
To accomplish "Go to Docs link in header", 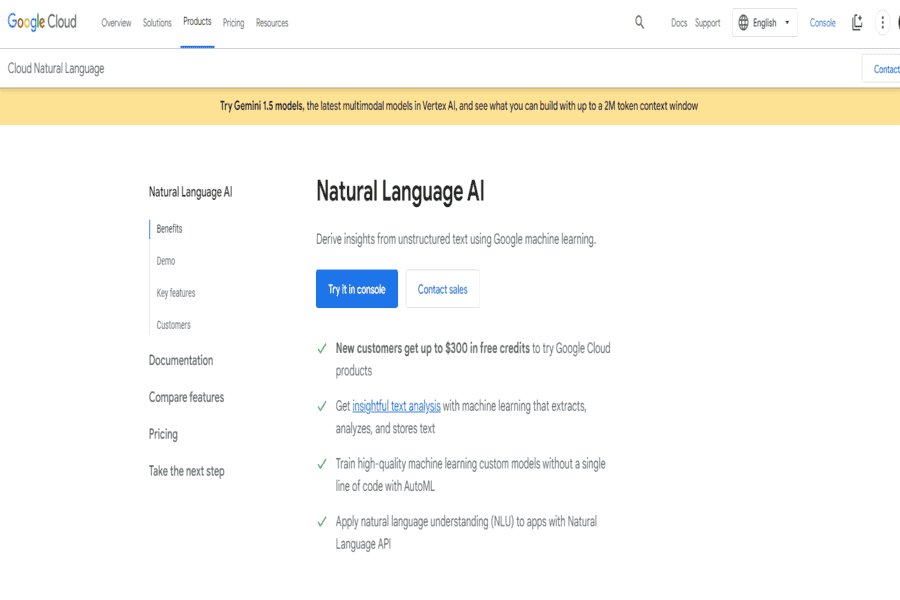I will 679,23.
